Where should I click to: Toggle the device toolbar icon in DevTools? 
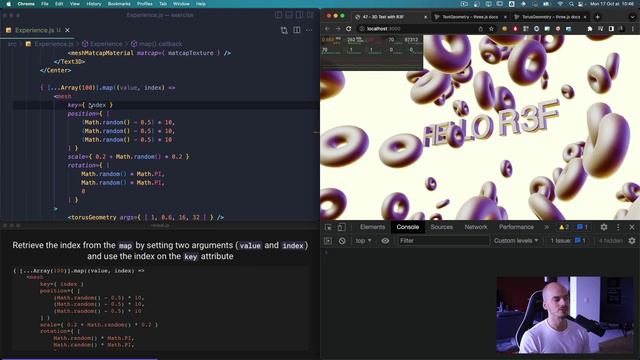[341, 227]
